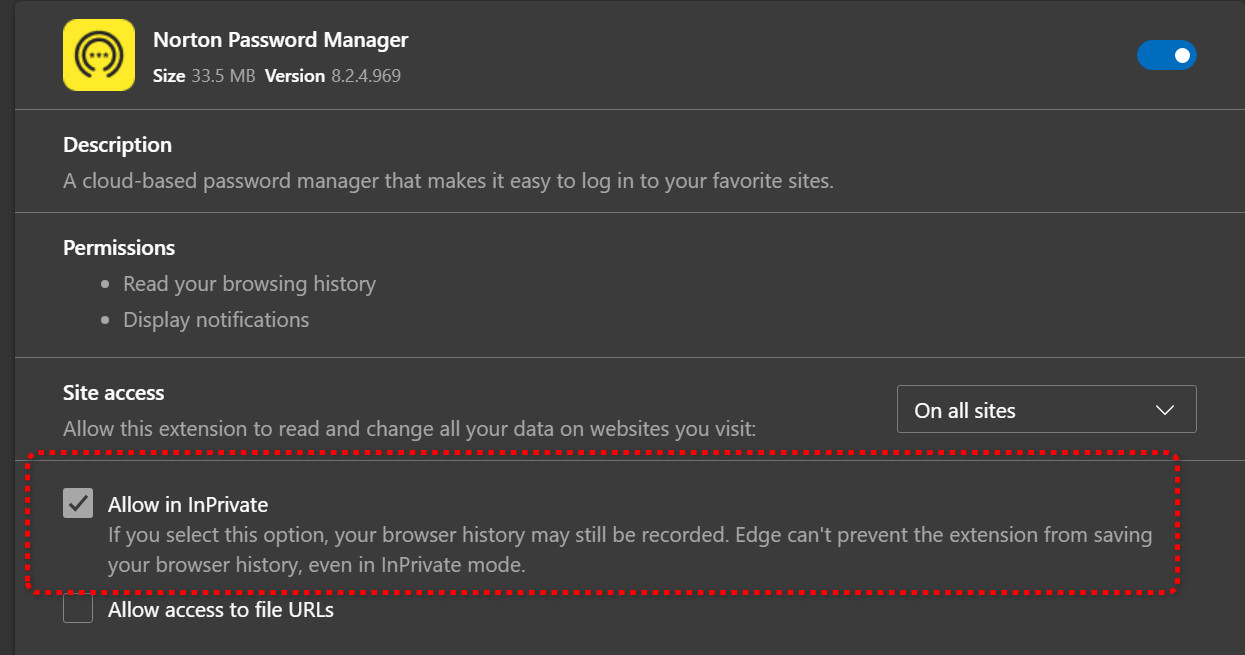
Task: Click the cloud-based password manager description text
Action: pos(448,181)
